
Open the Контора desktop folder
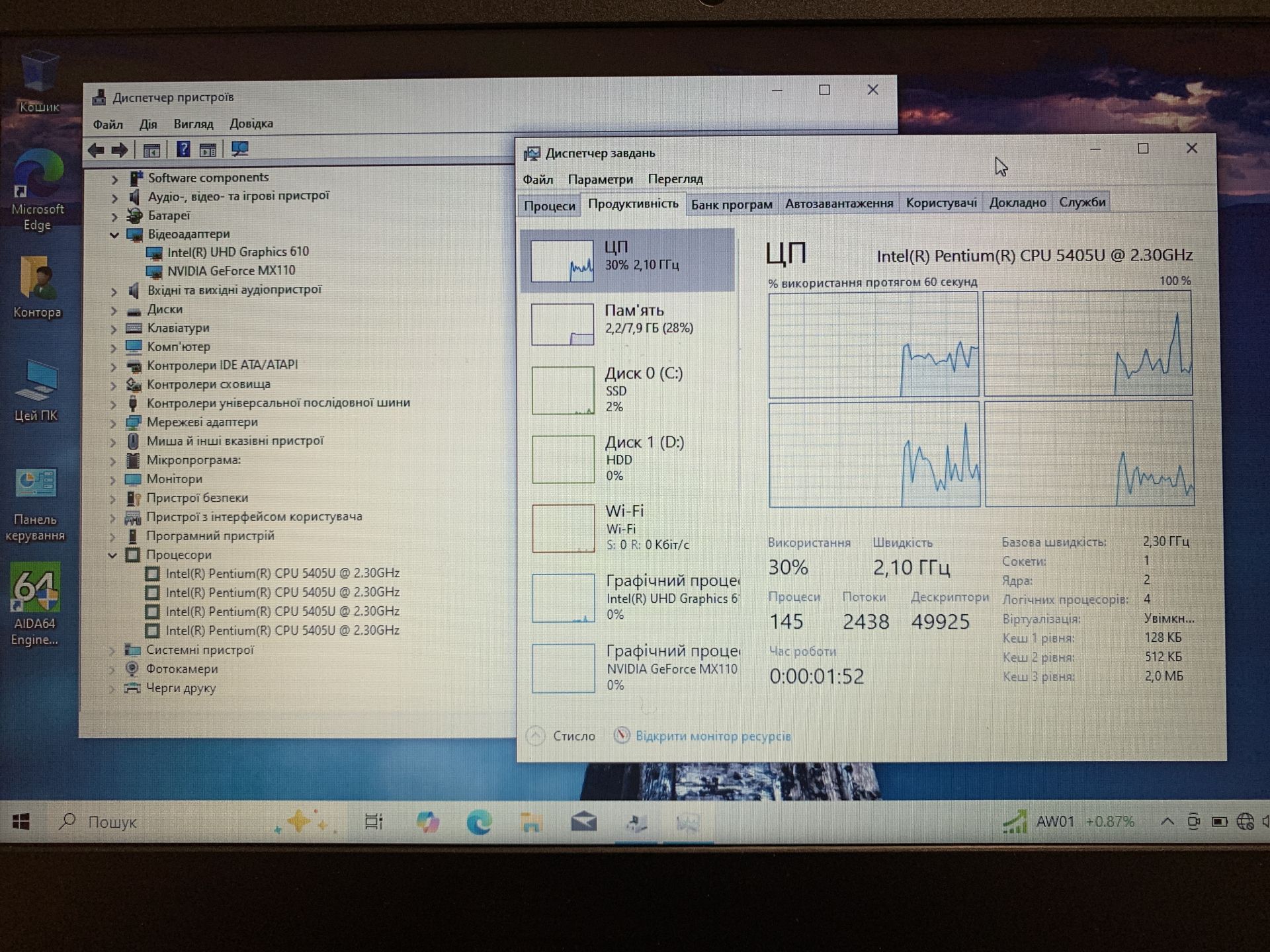[x=37, y=288]
